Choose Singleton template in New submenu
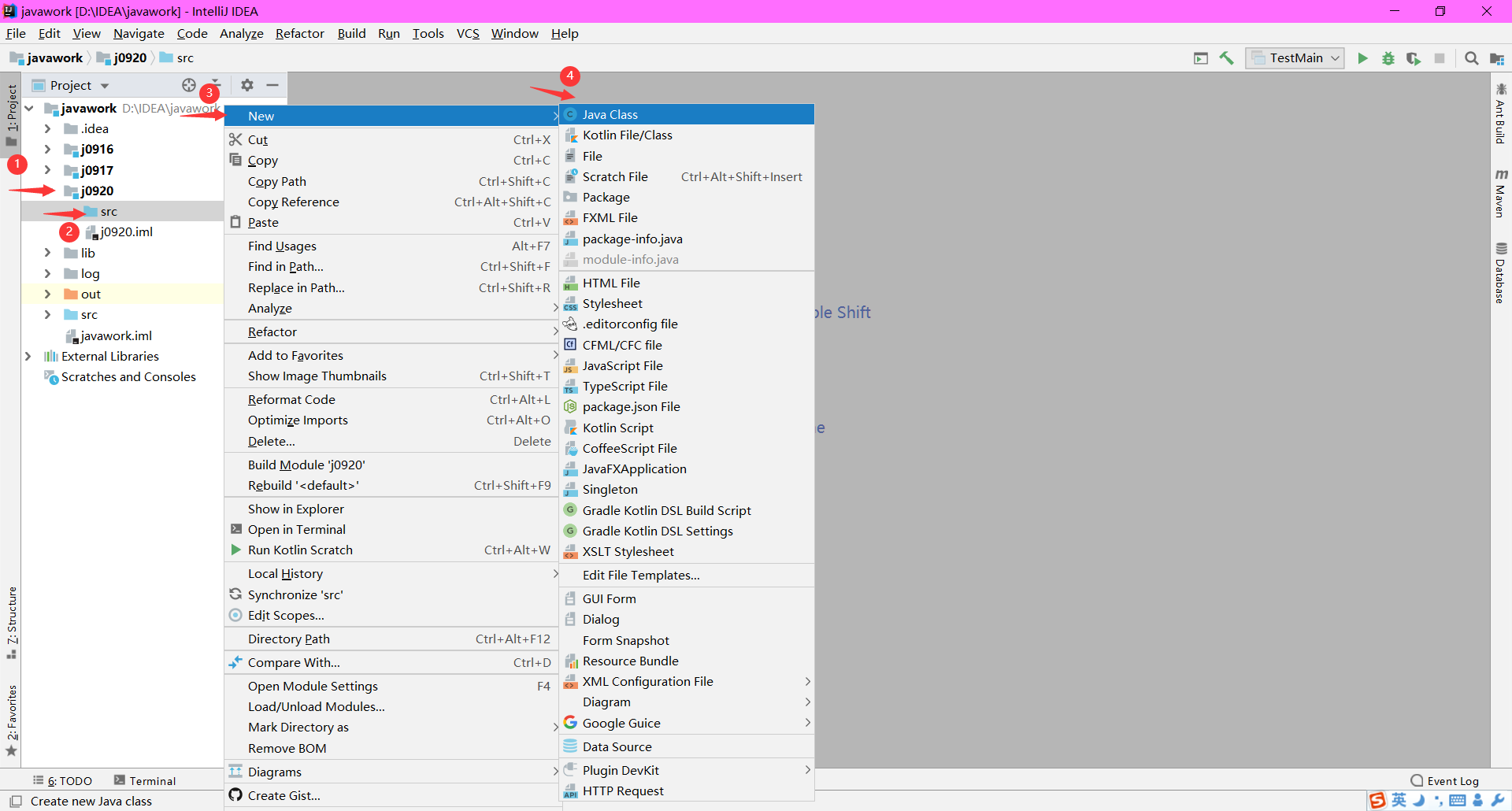The image size is (1512, 811). [686, 489]
